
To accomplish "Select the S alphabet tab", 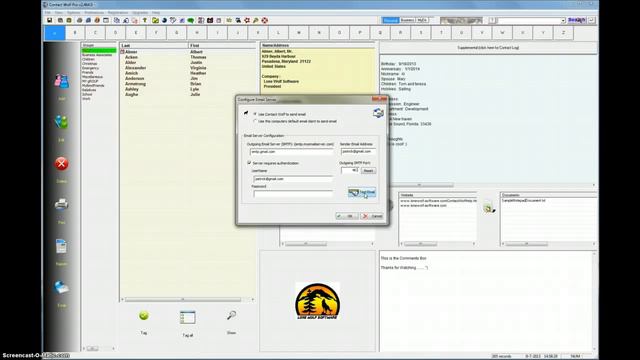I will [421, 33].
